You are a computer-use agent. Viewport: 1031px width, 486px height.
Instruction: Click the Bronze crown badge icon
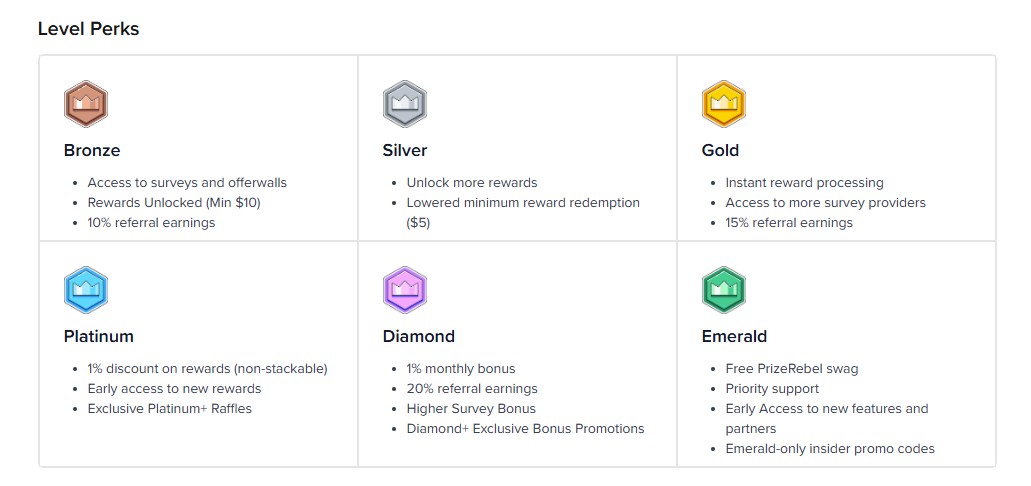point(85,104)
